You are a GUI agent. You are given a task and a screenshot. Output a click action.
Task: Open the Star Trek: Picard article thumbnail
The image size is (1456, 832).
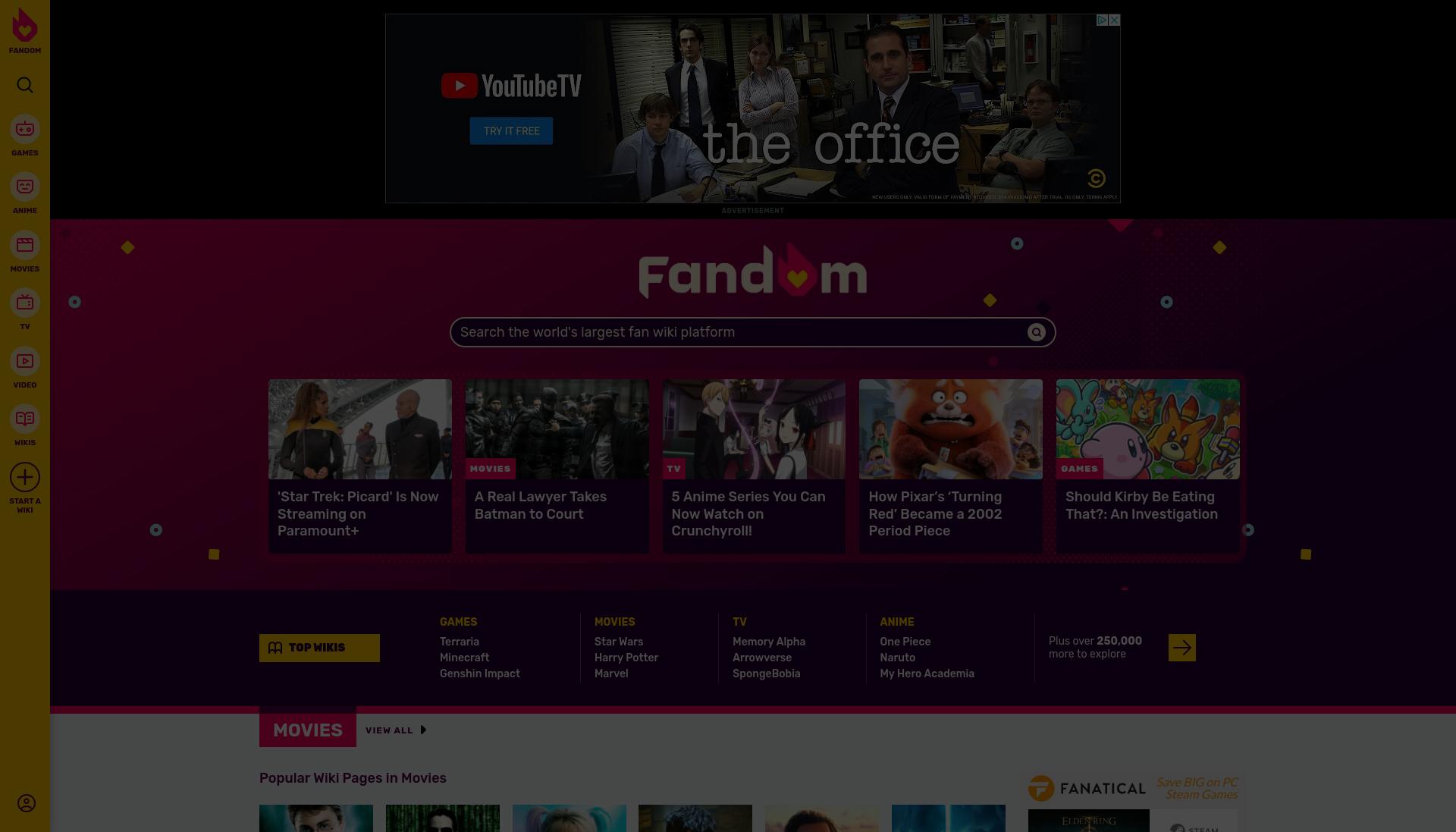tap(360, 429)
